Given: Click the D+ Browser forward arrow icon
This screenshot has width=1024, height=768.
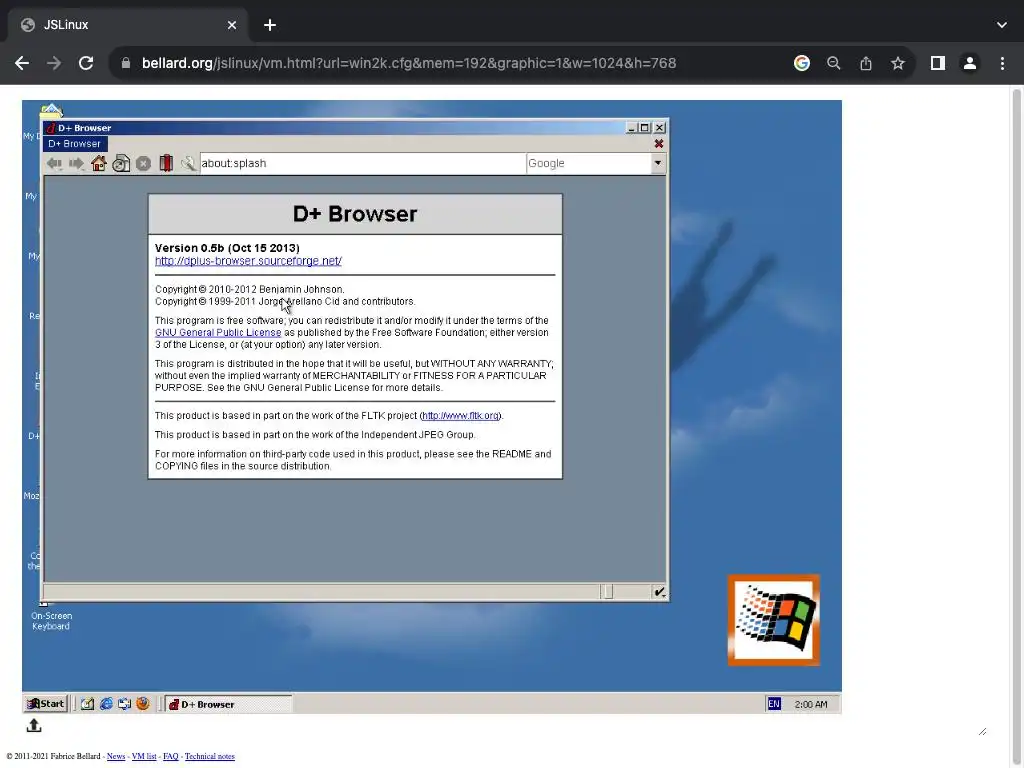Looking at the screenshot, I should click(x=76, y=163).
